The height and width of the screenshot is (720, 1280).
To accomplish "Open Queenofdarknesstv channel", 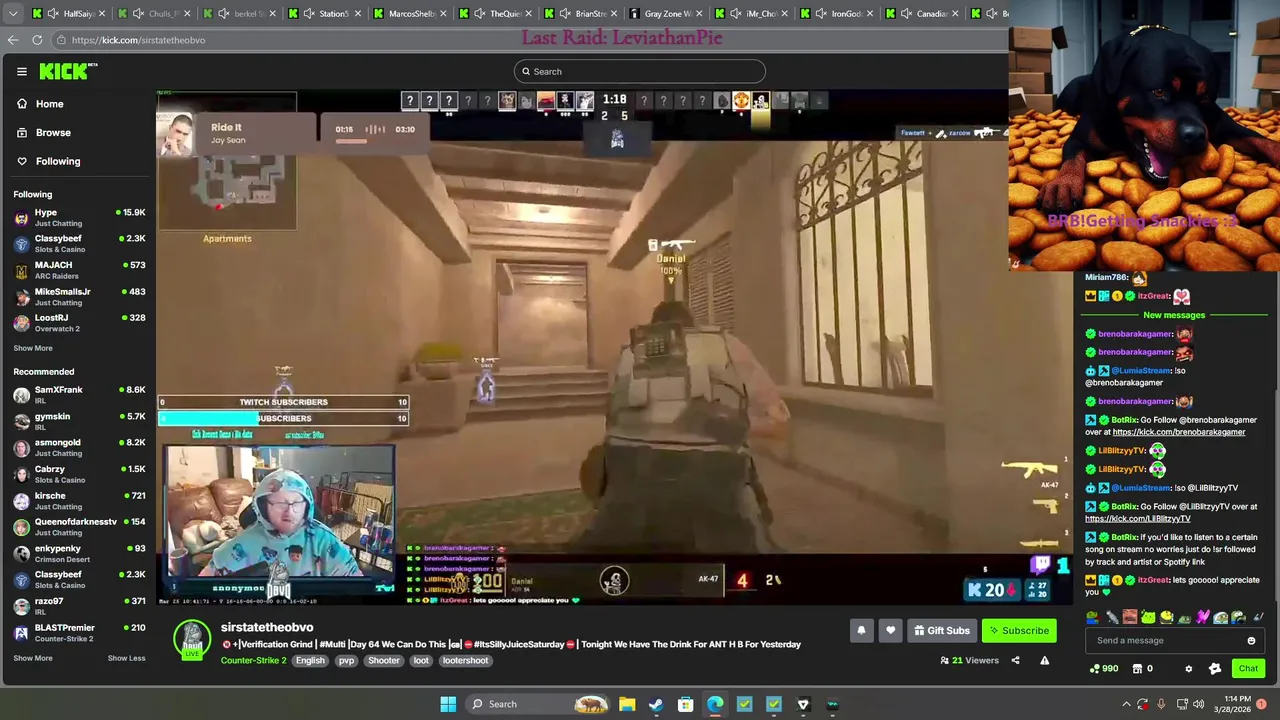I will click(x=80, y=526).
